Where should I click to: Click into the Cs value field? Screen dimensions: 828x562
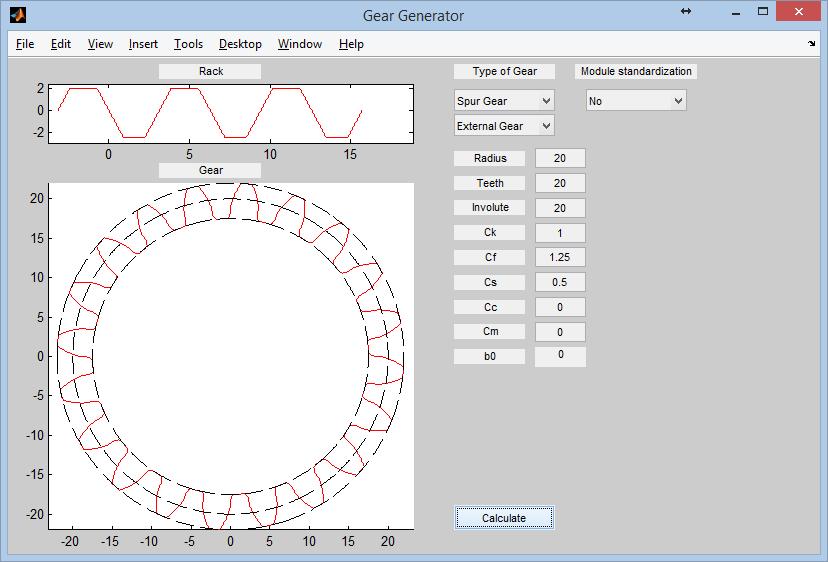tap(560, 282)
